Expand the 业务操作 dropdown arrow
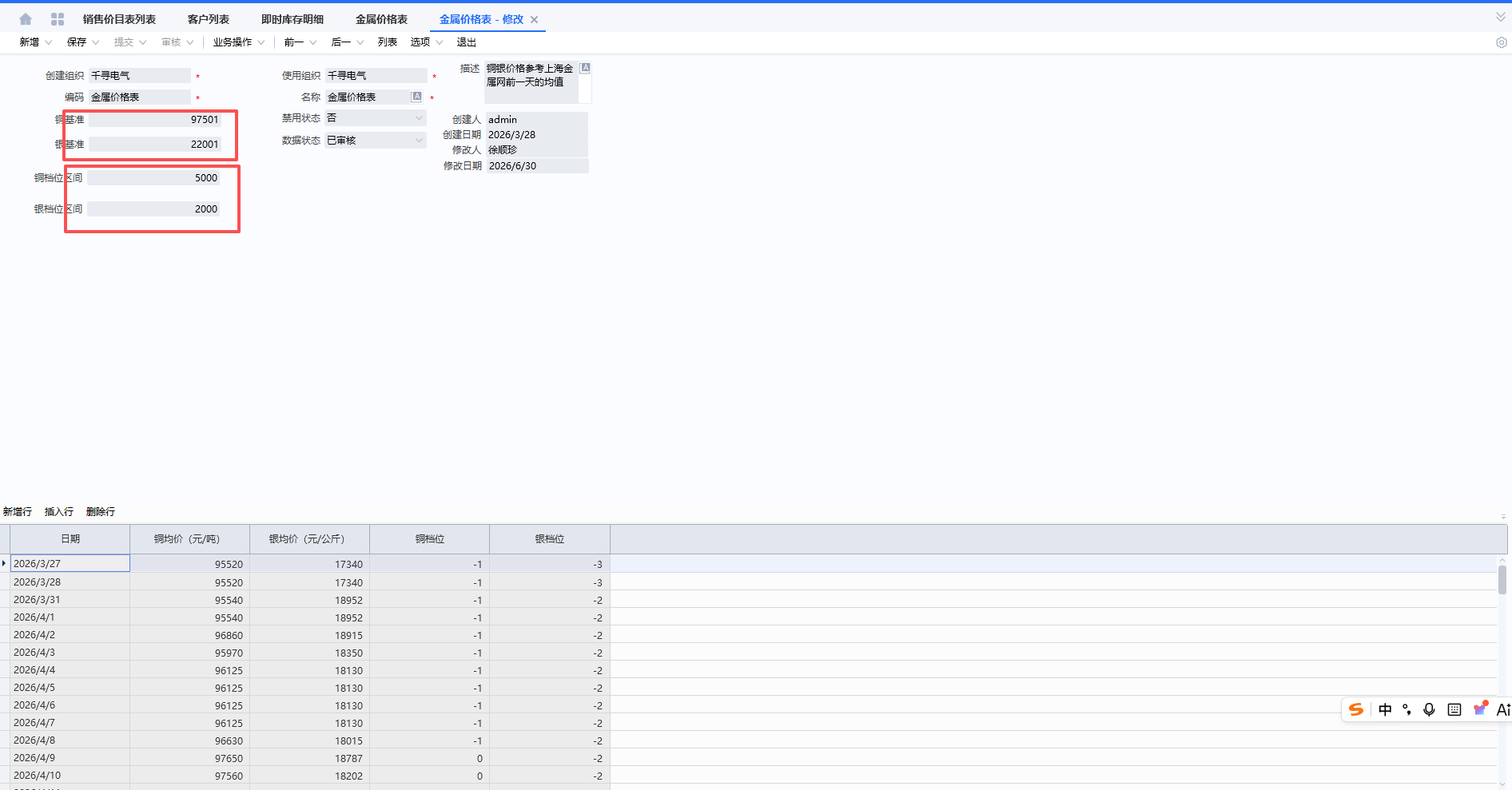This screenshot has width=1512, height=790. 261,42
